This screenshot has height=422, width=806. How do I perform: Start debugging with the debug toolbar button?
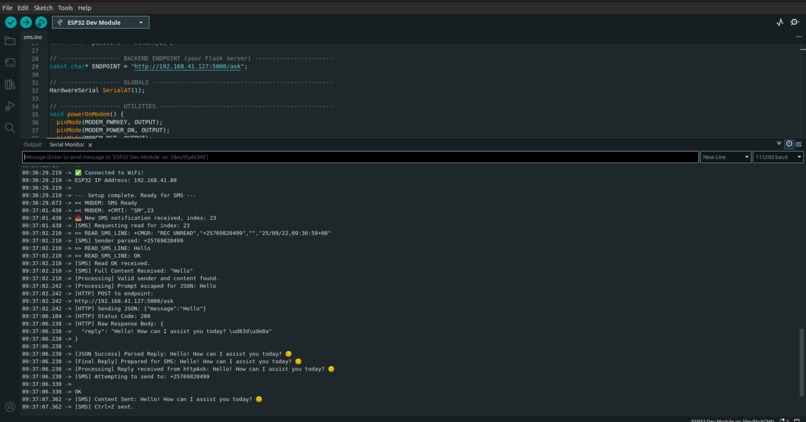pos(41,22)
